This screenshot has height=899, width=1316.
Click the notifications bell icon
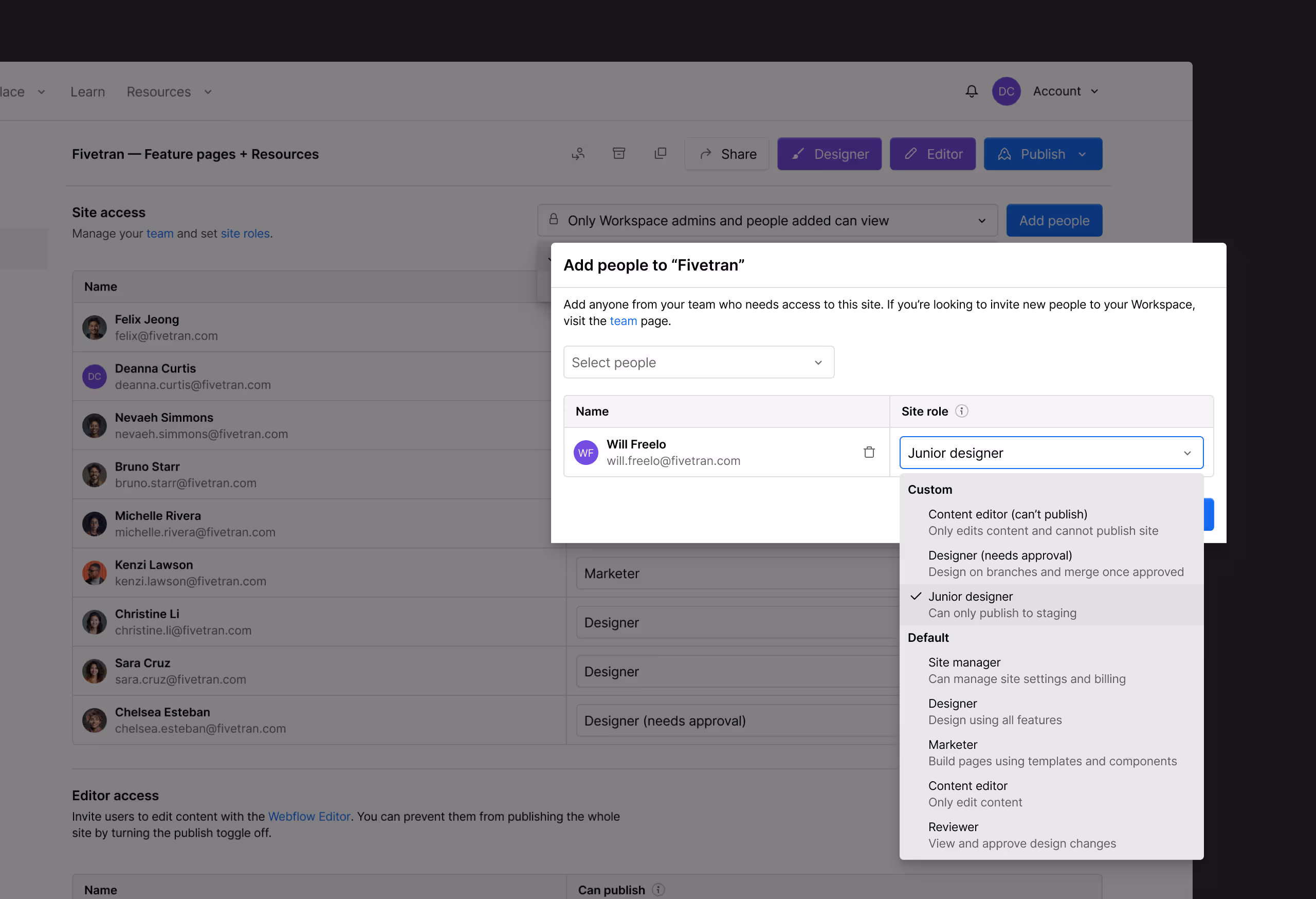coord(971,91)
